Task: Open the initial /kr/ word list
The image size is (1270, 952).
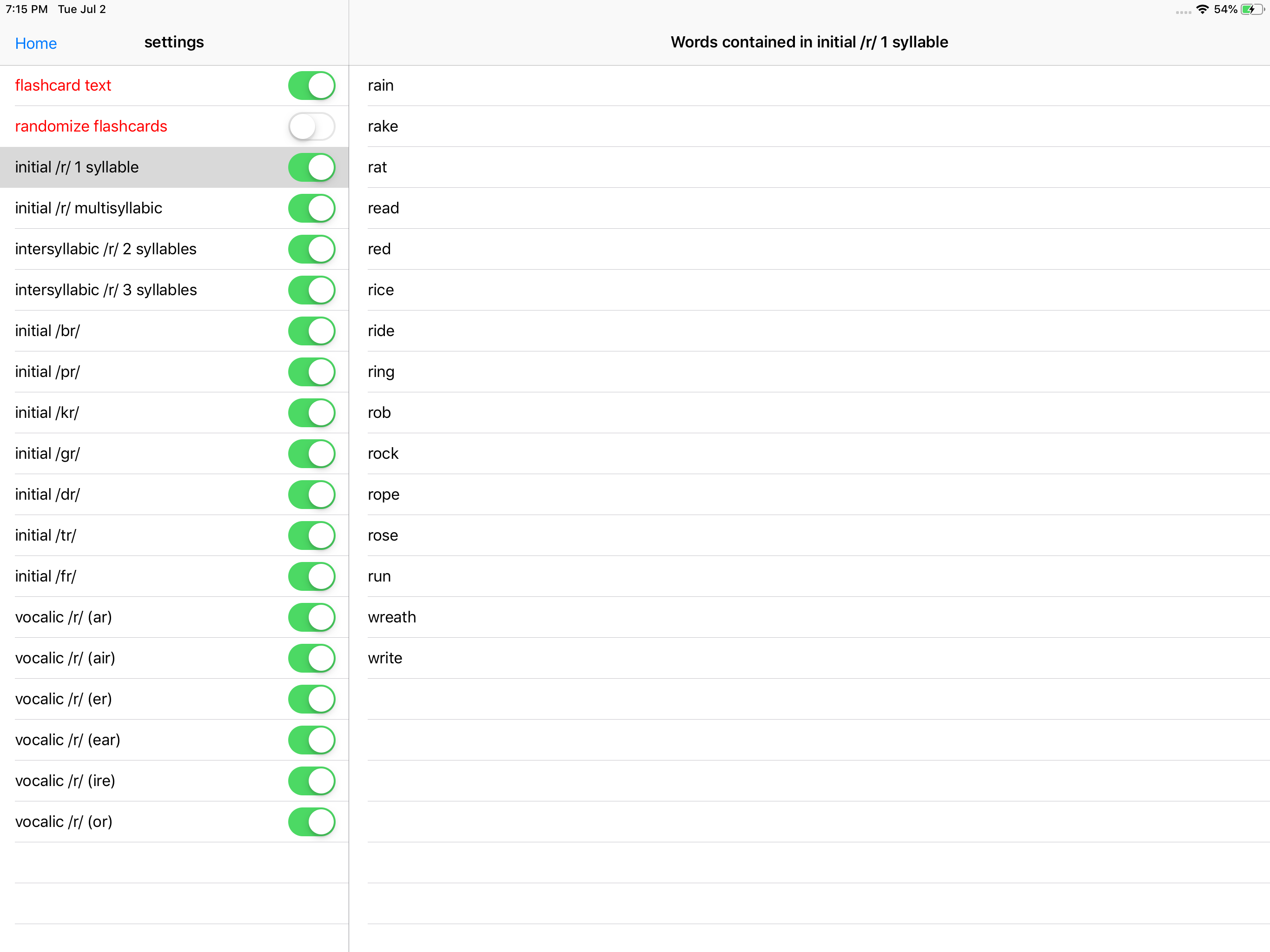Action: (x=47, y=413)
